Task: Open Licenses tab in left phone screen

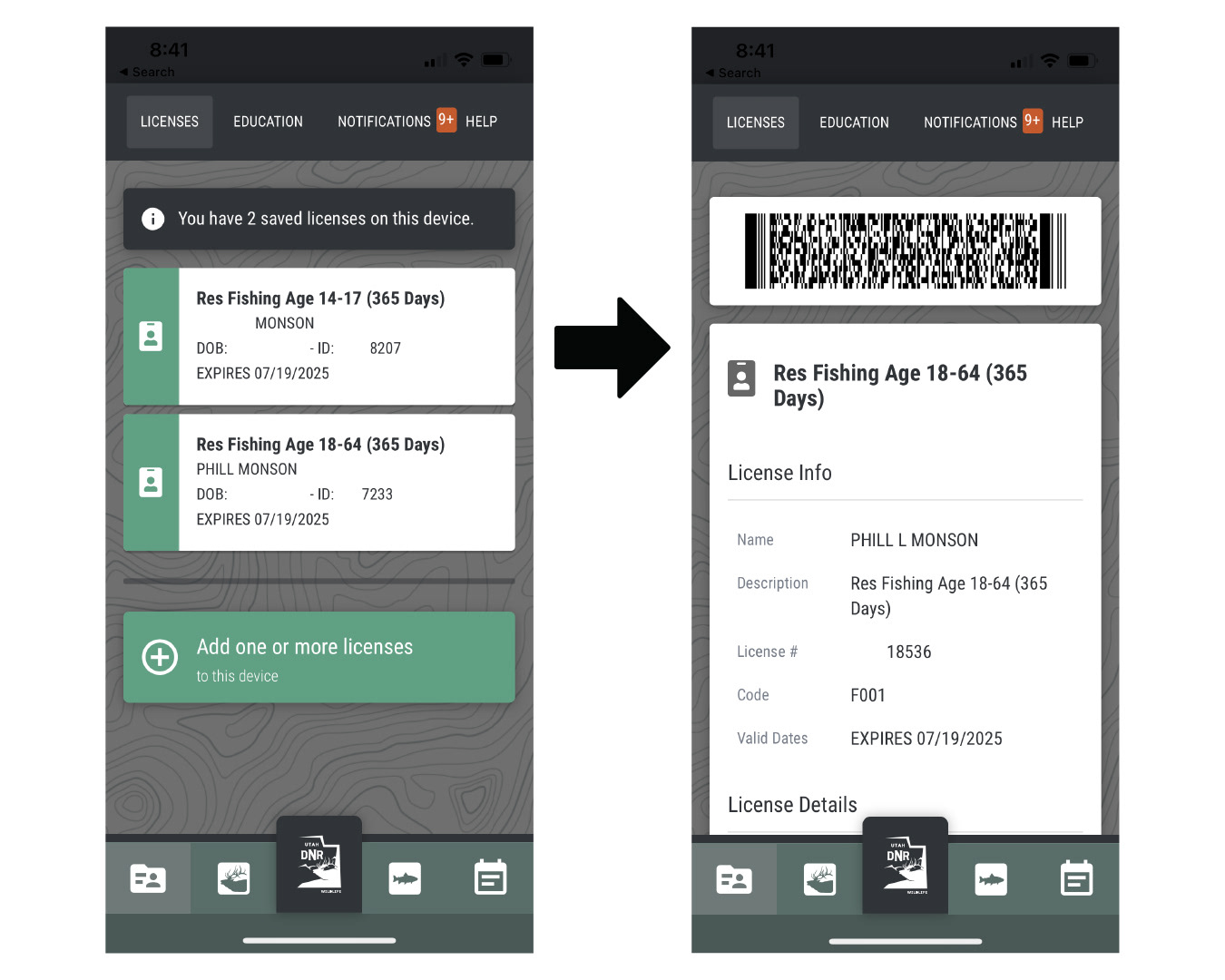Action: [170, 122]
